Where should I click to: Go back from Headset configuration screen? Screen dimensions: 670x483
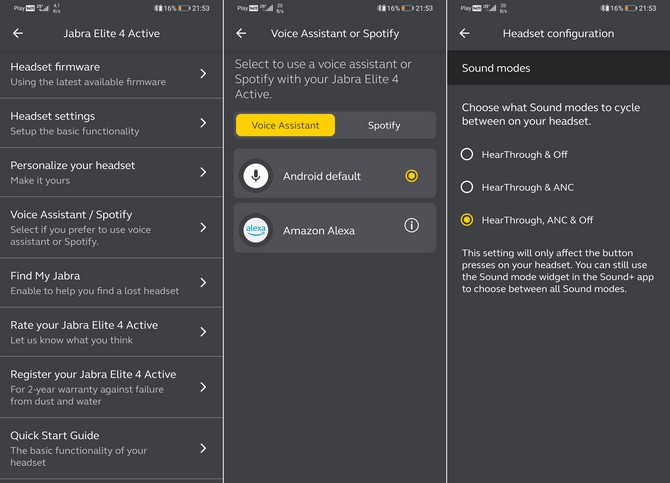(464, 33)
